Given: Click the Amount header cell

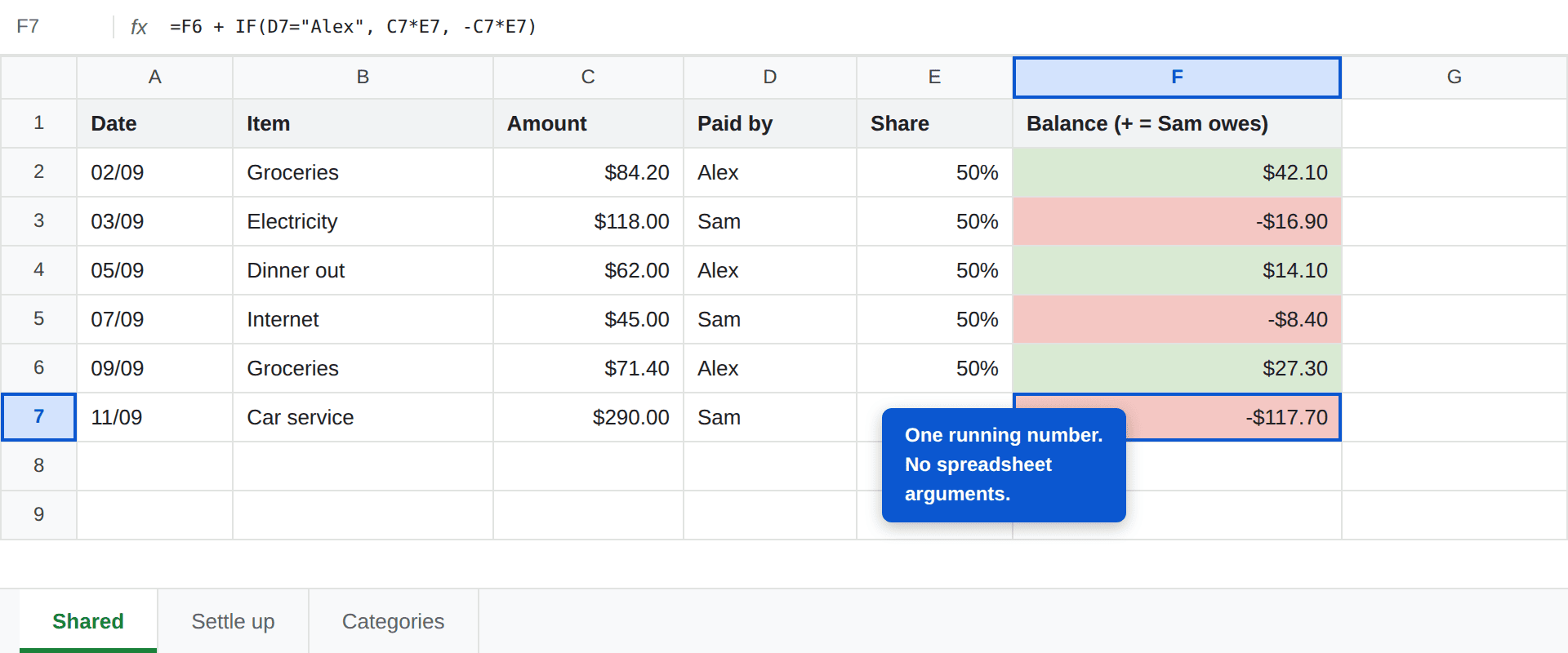Looking at the screenshot, I should coord(588,123).
